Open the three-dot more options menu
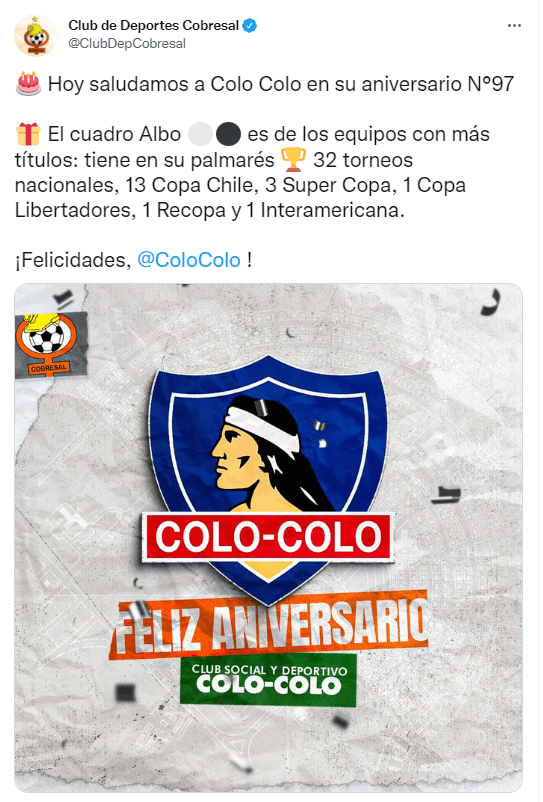543x802 pixels. click(x=514, y=26)
